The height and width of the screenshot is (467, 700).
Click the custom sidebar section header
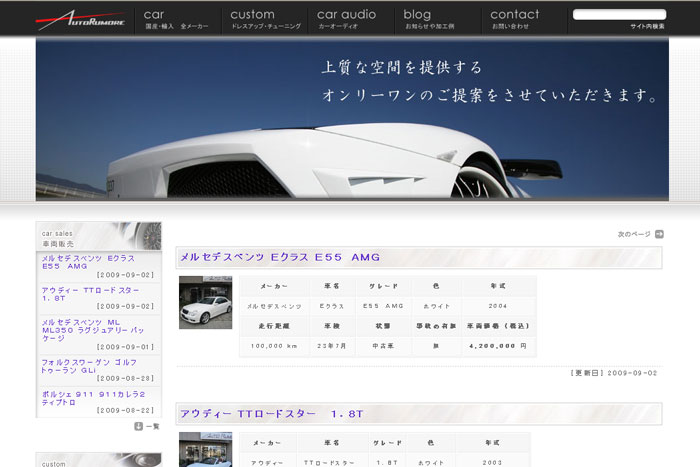(x=99, y=460)
